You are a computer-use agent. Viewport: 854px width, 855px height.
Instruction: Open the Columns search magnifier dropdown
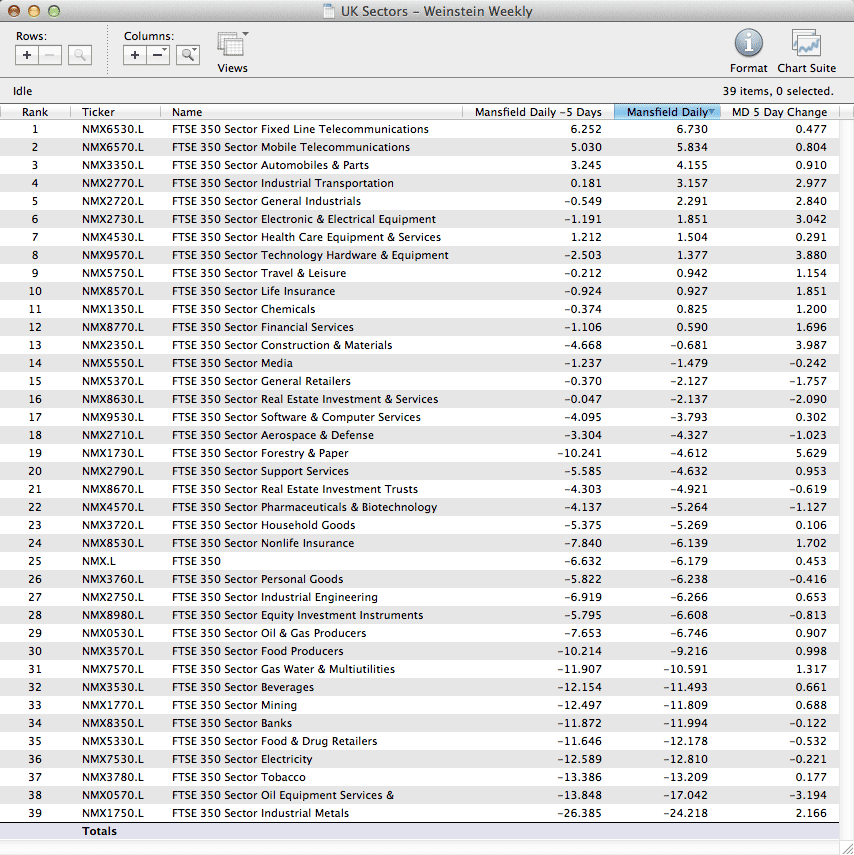coord(187,56)
